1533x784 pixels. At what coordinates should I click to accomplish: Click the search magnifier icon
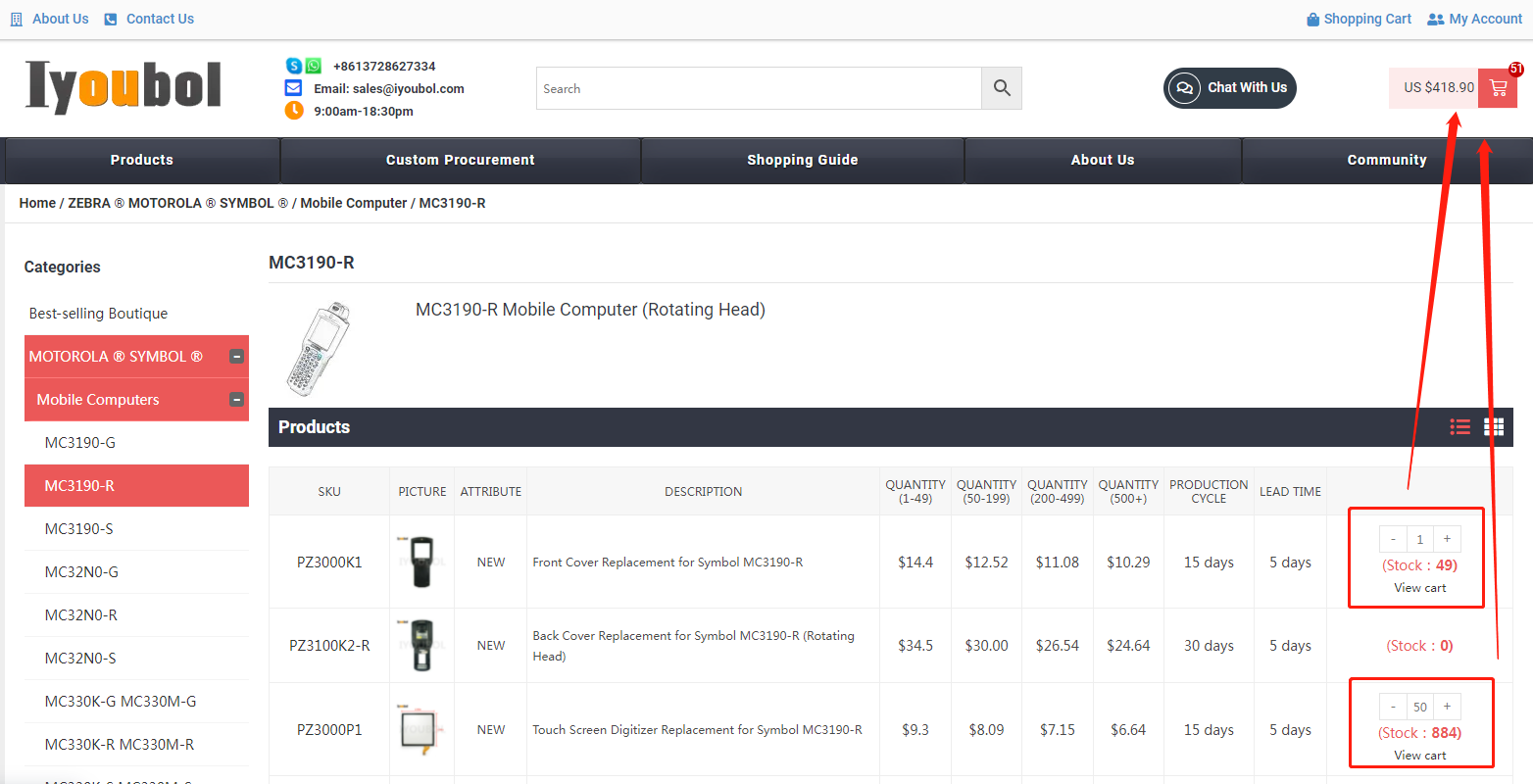[1002, 88]
